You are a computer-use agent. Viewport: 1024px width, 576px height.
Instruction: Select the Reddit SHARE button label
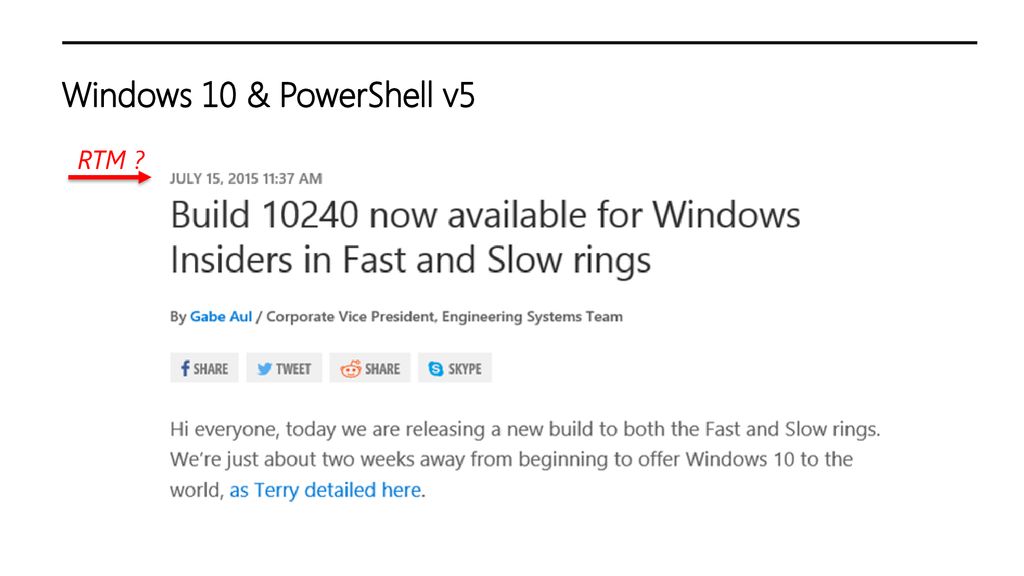coord(382,369)
